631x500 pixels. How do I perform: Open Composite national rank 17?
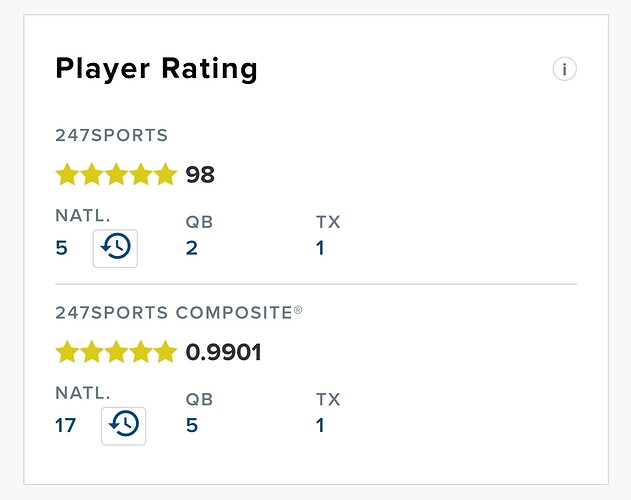coord(66,425)
